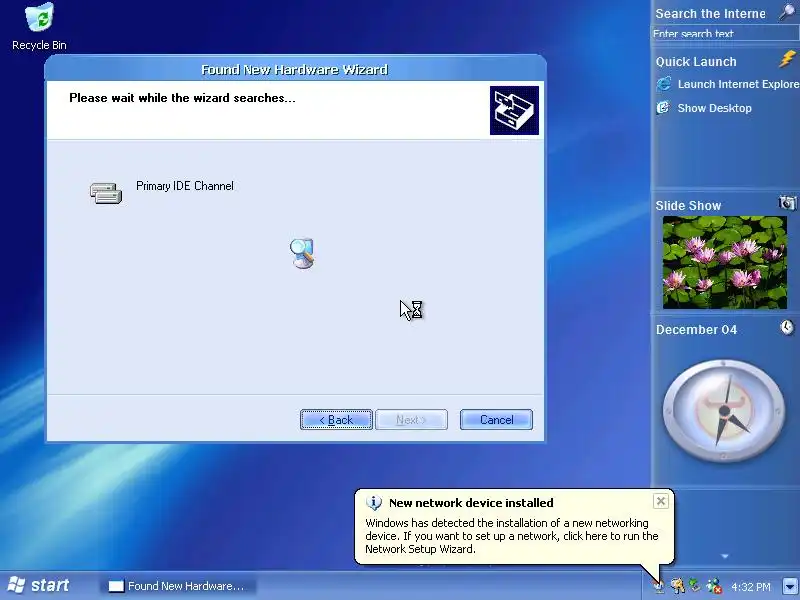Click the analog clock in the sidebar
Viewport: 800px width, 600px height.
click(x=724, y=411)
